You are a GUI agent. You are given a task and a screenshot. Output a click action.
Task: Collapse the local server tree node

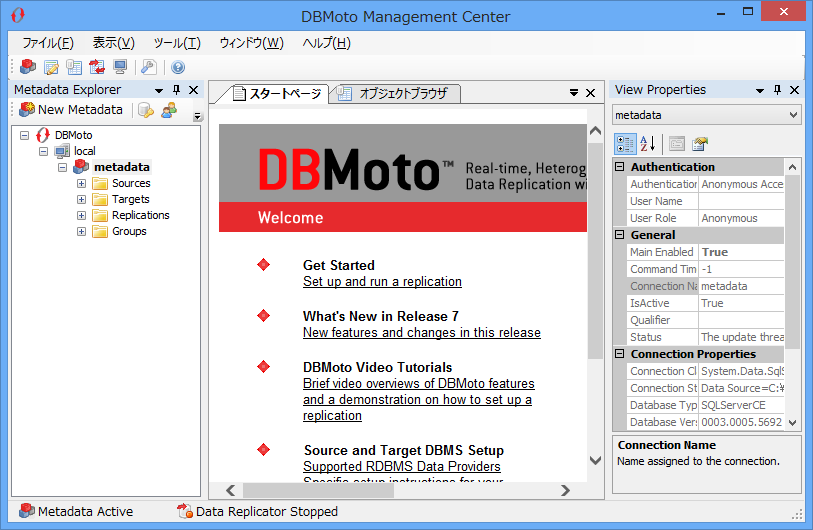coord(44,151)
